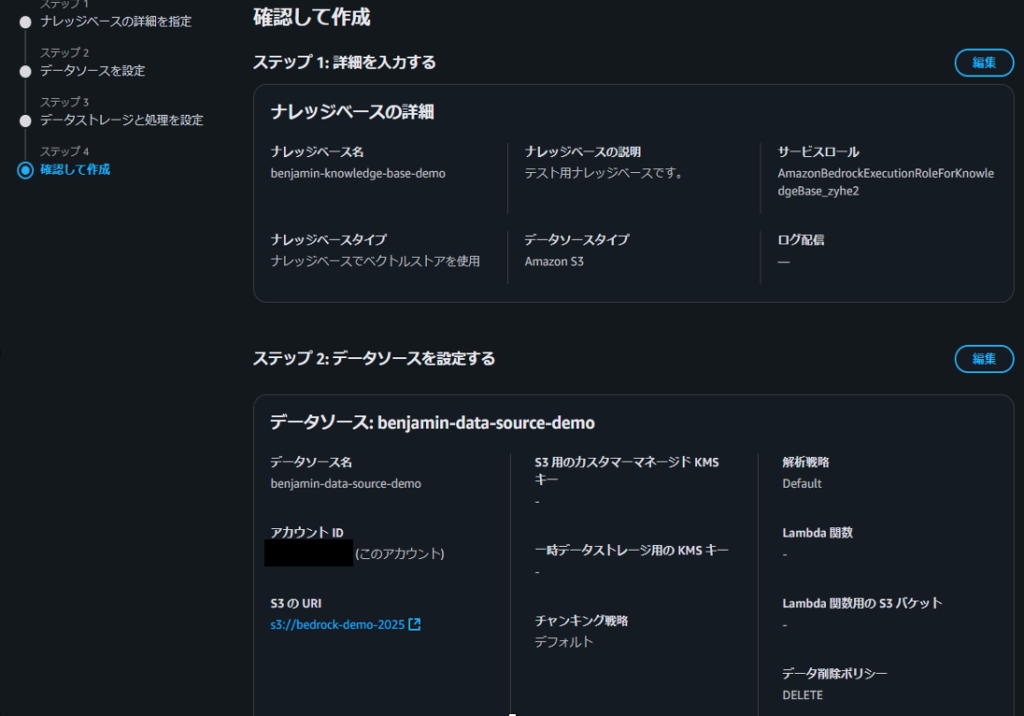Click the step 3 circle indicator in wizard

[x=26, y=121]
